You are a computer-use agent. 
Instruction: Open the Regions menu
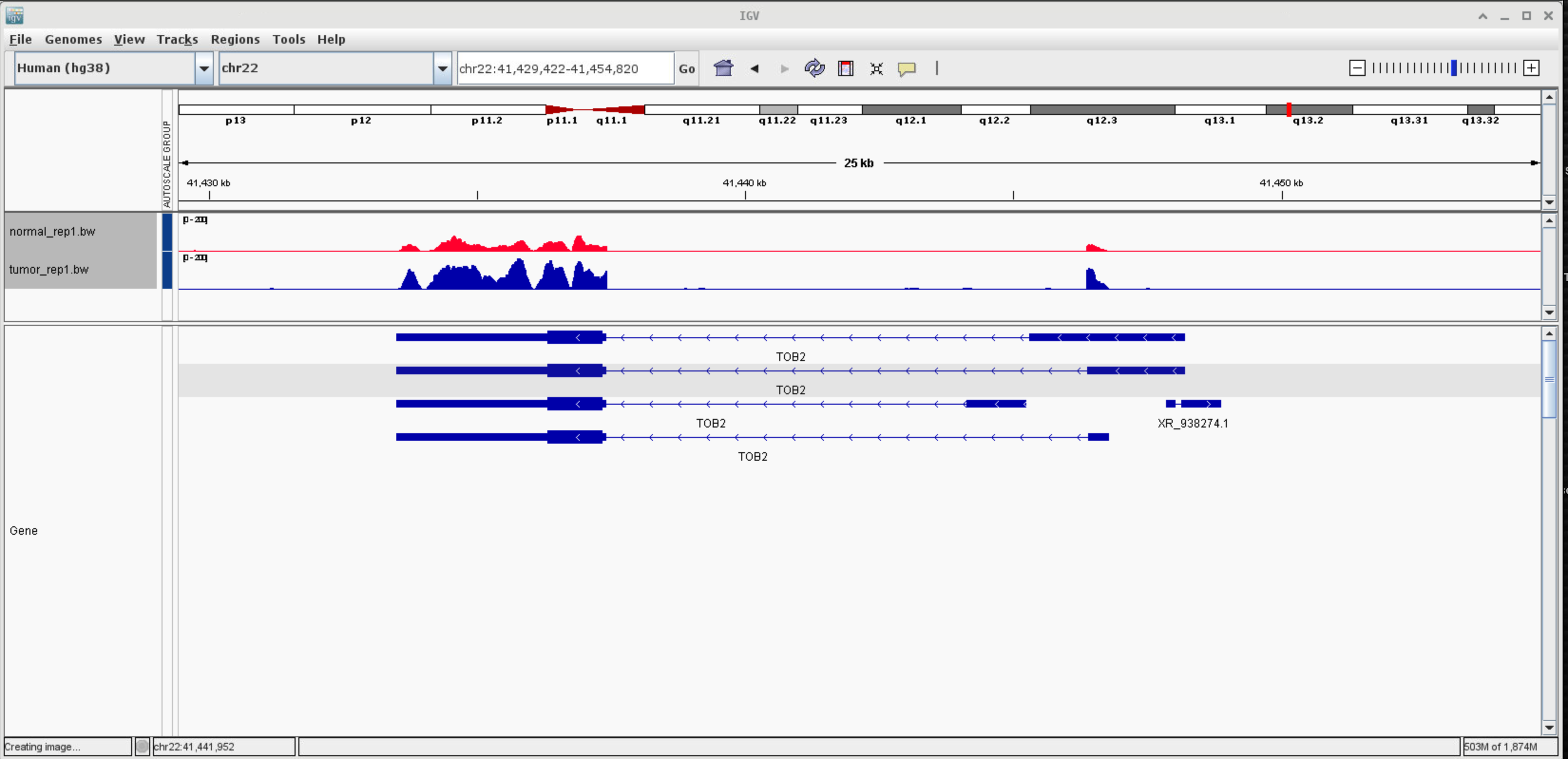click(x=235, y=39)
